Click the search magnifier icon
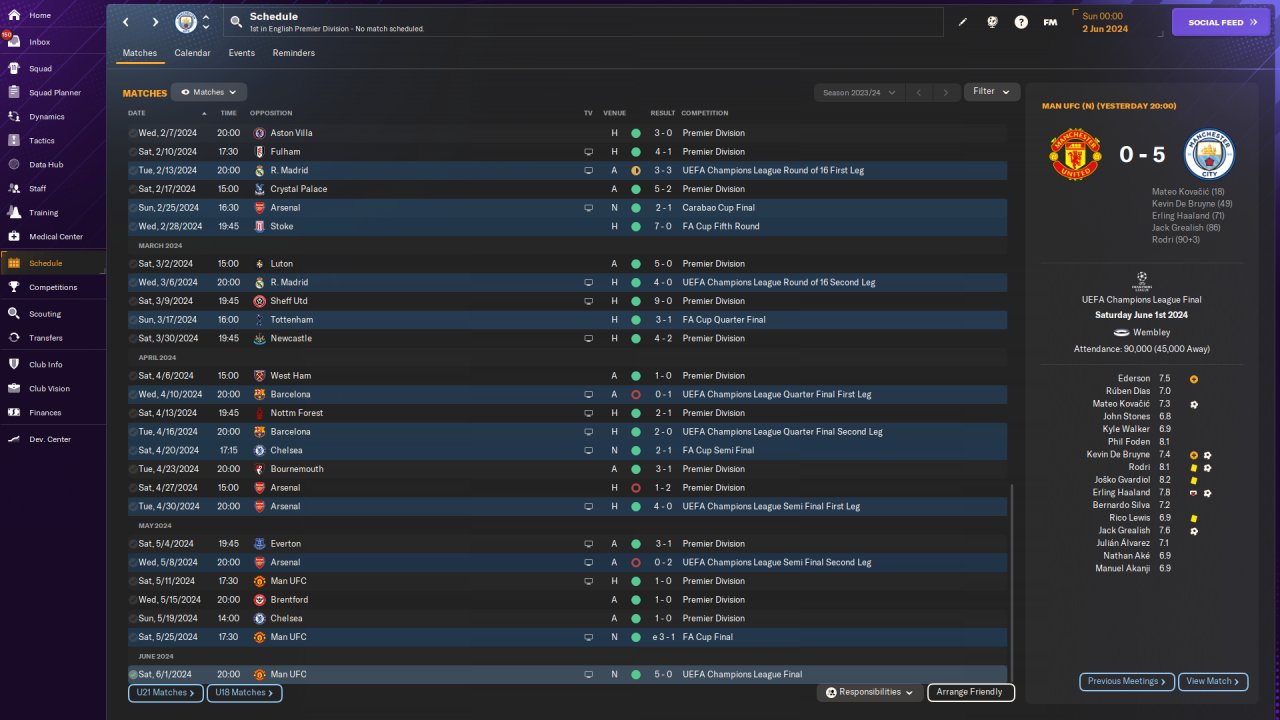The width and height of the screenshot is (1280, 720). [x=235, y=22]
